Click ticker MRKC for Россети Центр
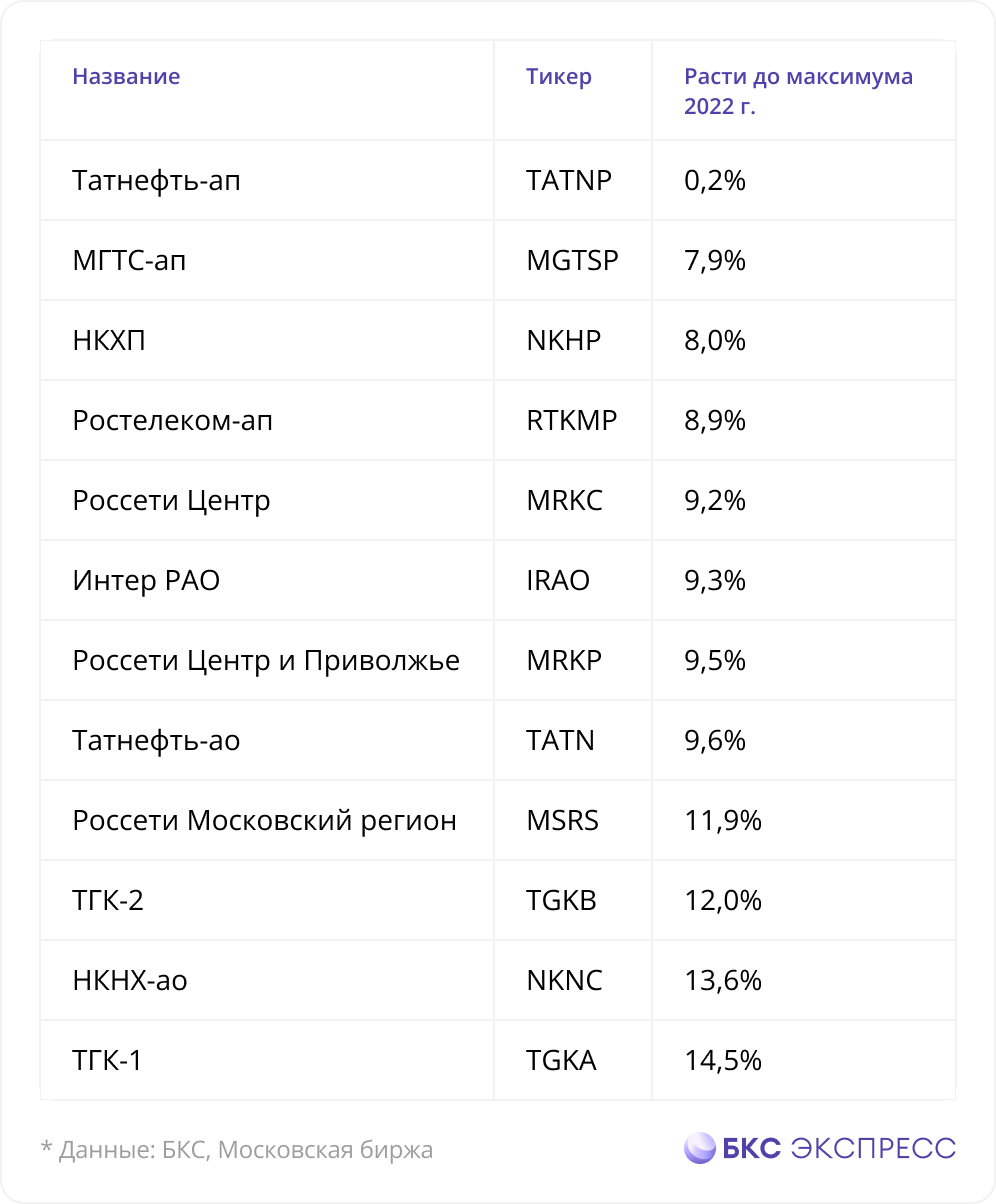 tap(565, 500)
